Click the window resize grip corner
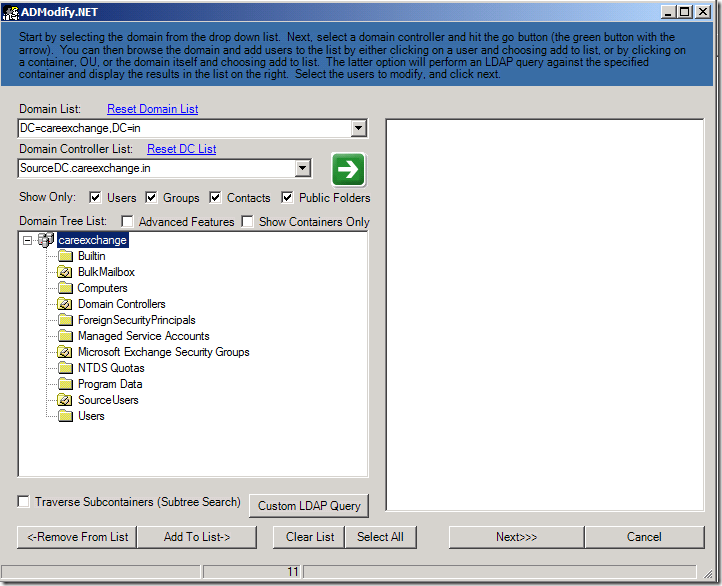722x586 pixels. [708, 573]
